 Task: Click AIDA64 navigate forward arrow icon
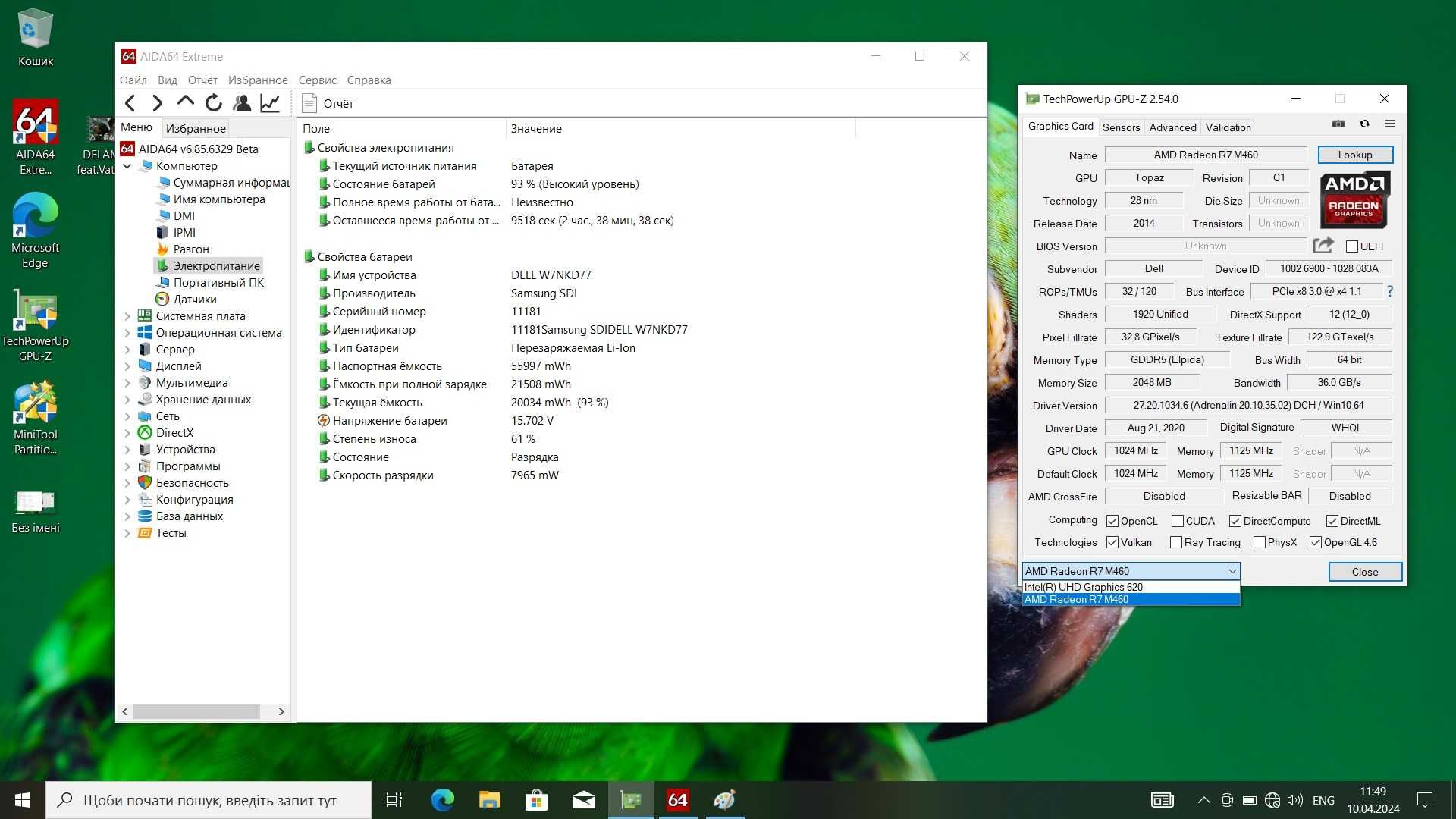[x=157, y=103]
